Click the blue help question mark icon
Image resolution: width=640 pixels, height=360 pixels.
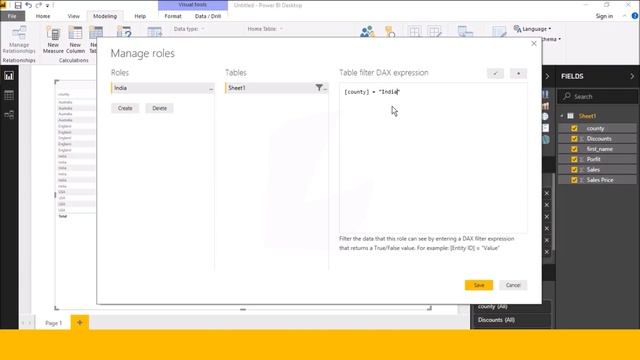(x=635, y=16)
